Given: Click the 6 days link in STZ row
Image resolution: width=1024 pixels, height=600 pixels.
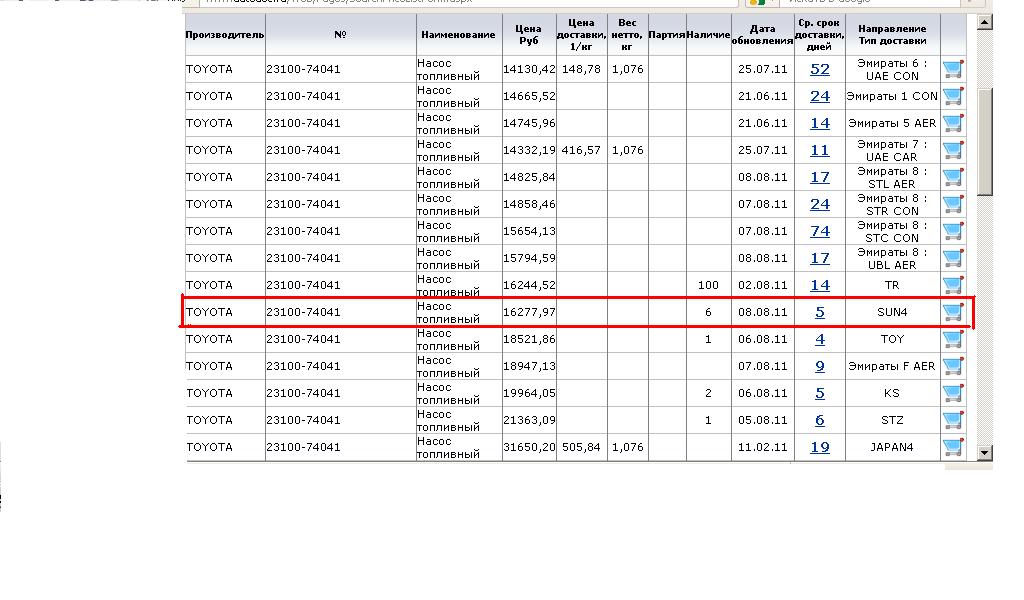Looking at the screenshot, I should [820, 420].
